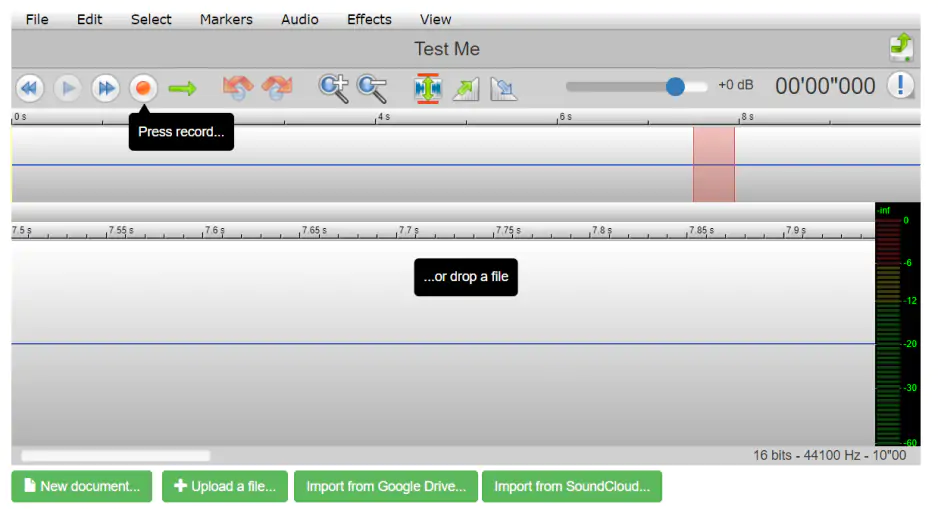Open the Markers menu
Image resolution: width=938 pixels, height=509 pixels.
pyautogui.click(x=226, y=19)
